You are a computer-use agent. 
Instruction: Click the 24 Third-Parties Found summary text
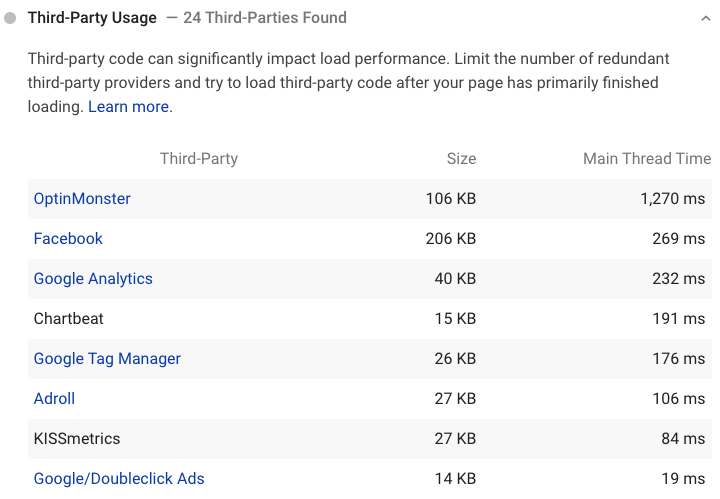pyautogui.click(x=265, y=18)
